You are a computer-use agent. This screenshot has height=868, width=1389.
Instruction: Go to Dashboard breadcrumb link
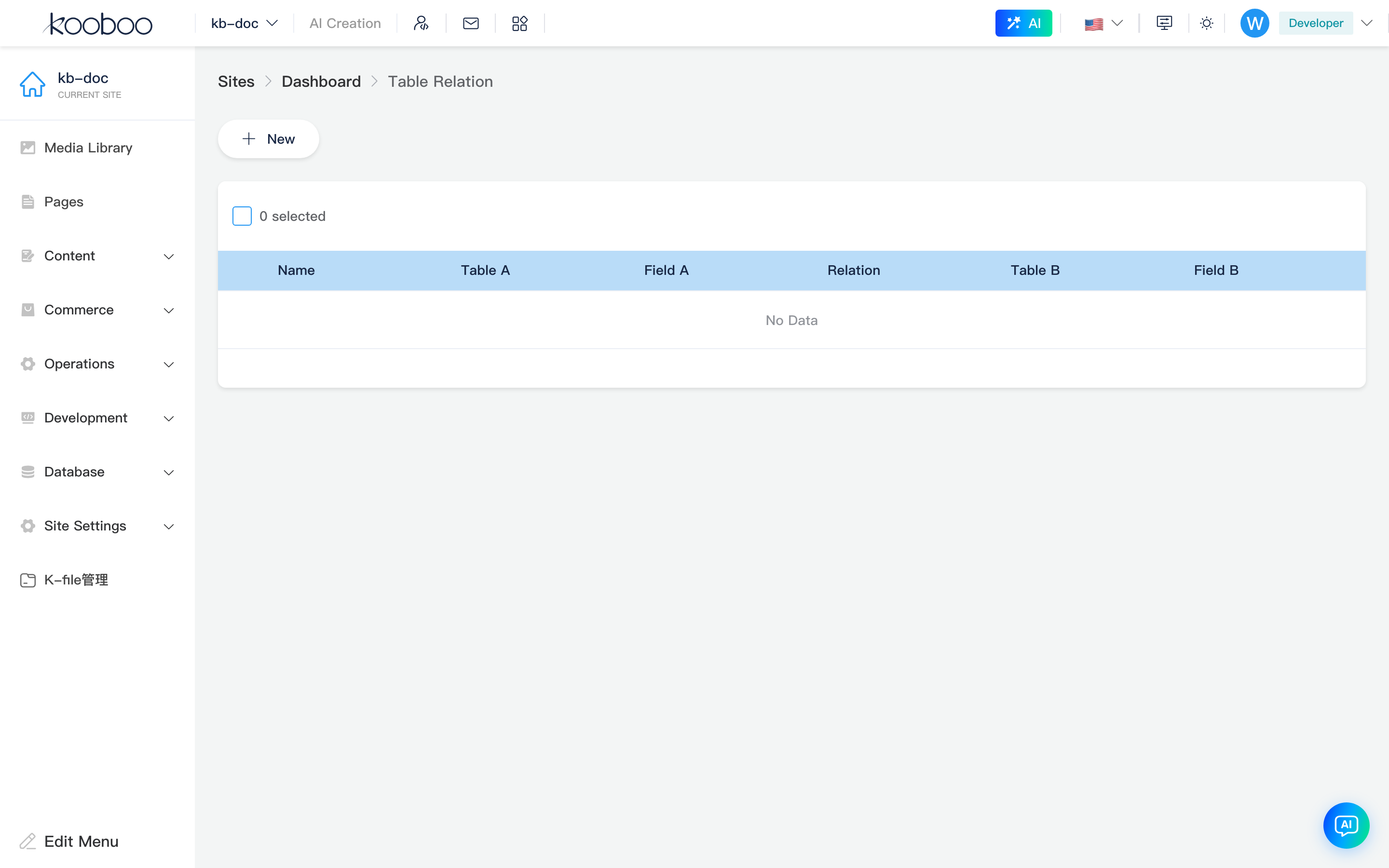click(321, 81)
